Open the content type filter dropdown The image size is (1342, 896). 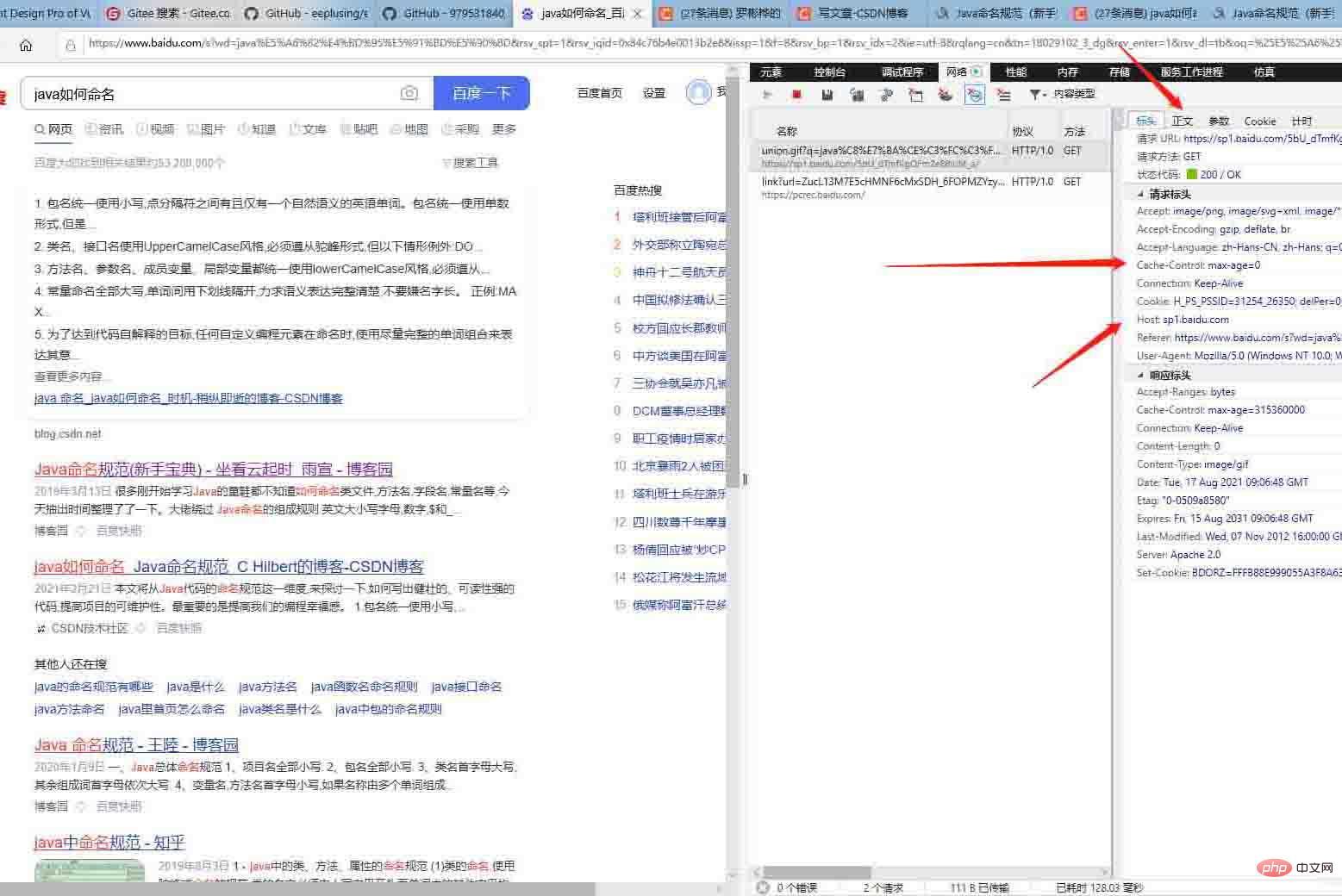click(x=1062, y=95)
